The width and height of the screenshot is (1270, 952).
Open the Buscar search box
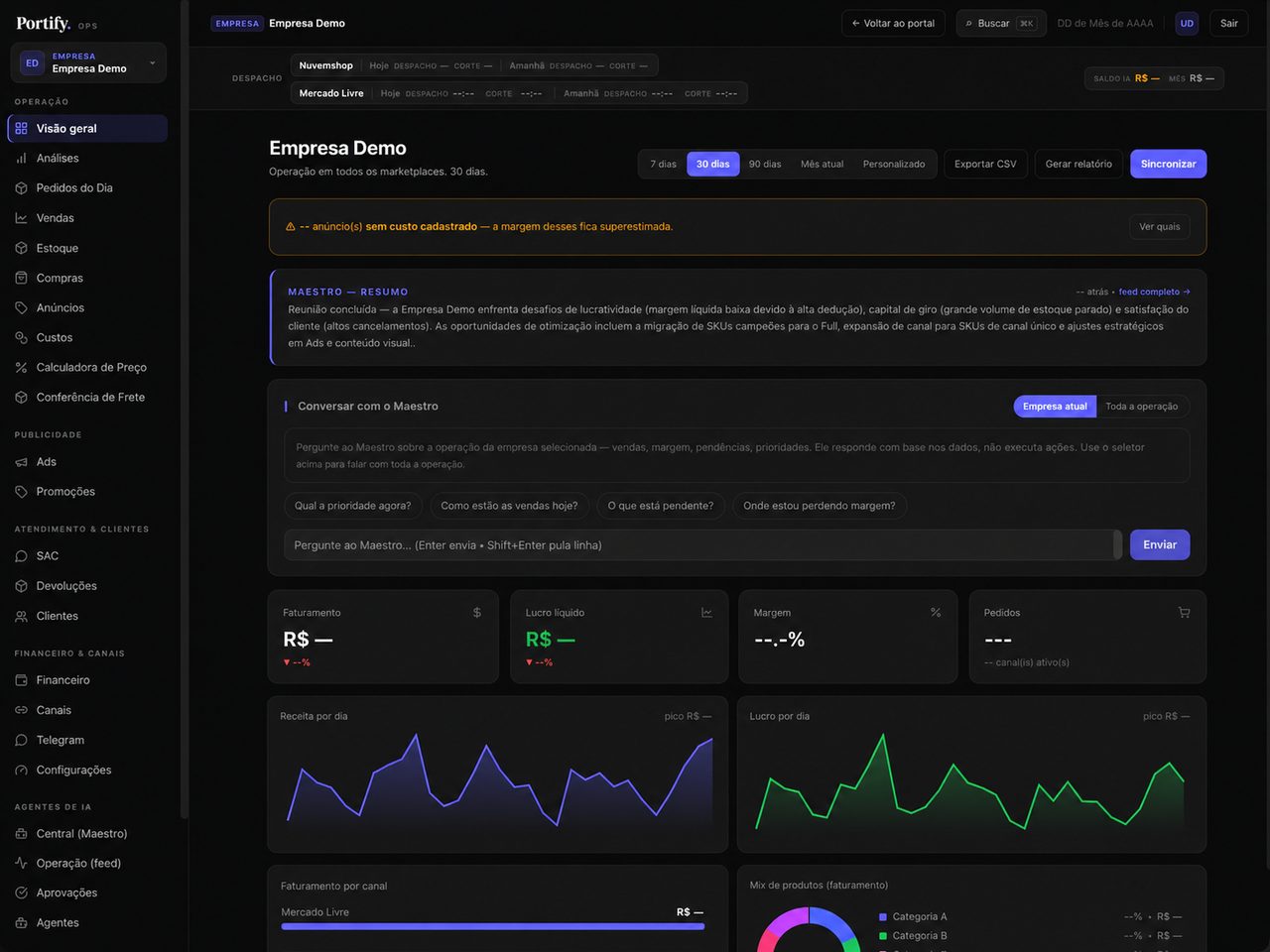pyautogui.click(x=1001, y=23)
